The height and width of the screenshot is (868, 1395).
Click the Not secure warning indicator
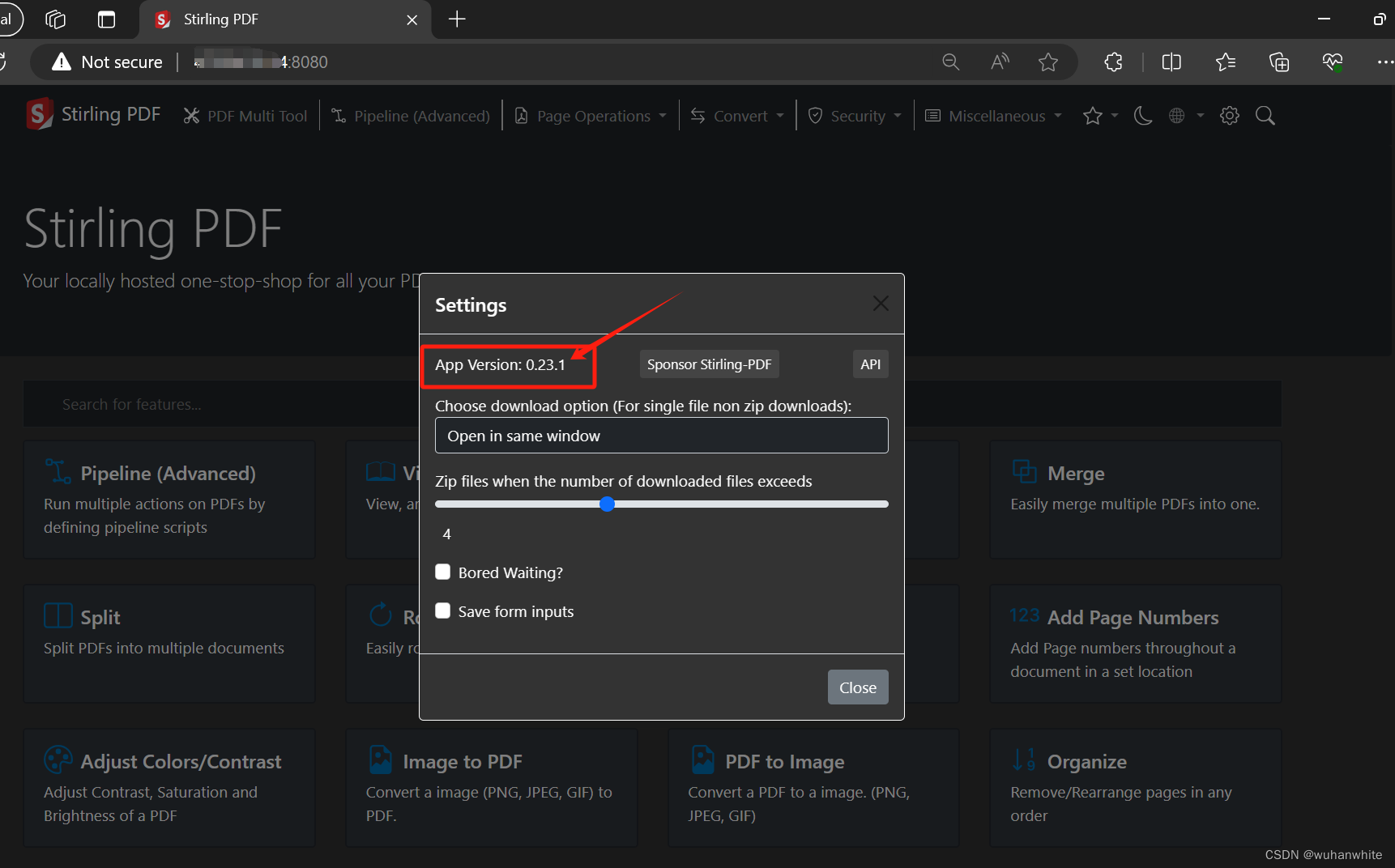107,62
